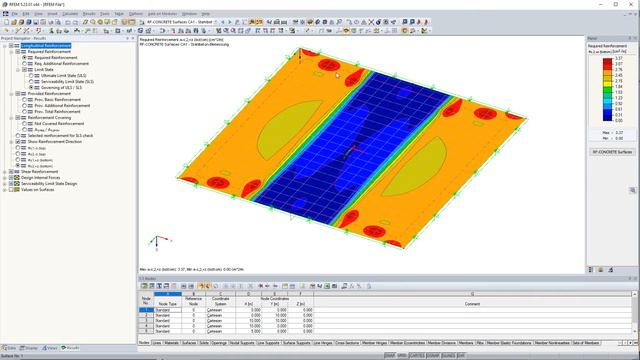Toggle Shear Reinforcement checkbox
This screenshot has height=360, width=640.
[11, 172]
